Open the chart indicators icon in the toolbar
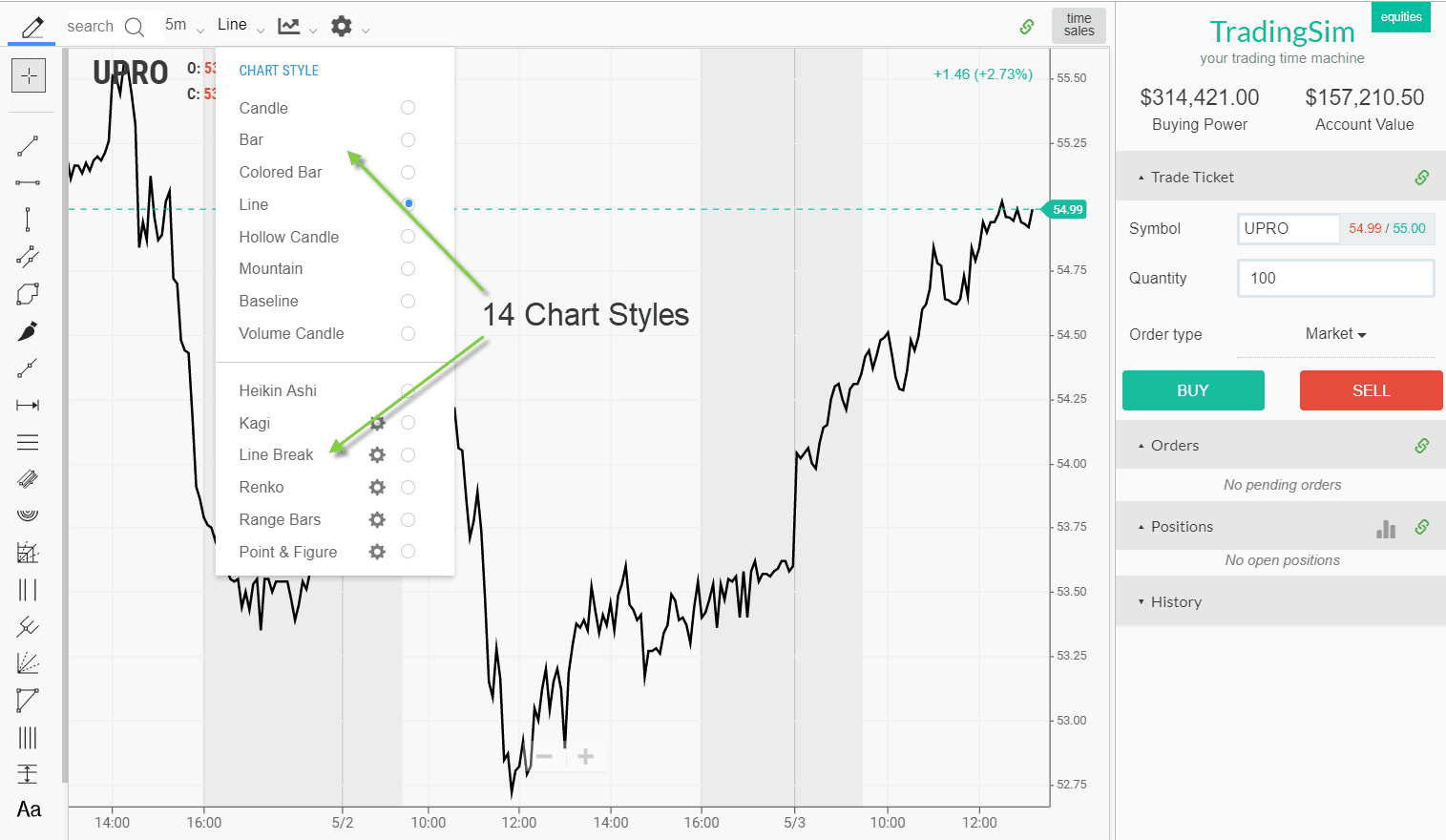The width and height of the screenshot is (1446, 840). click(x=291, y=26)
